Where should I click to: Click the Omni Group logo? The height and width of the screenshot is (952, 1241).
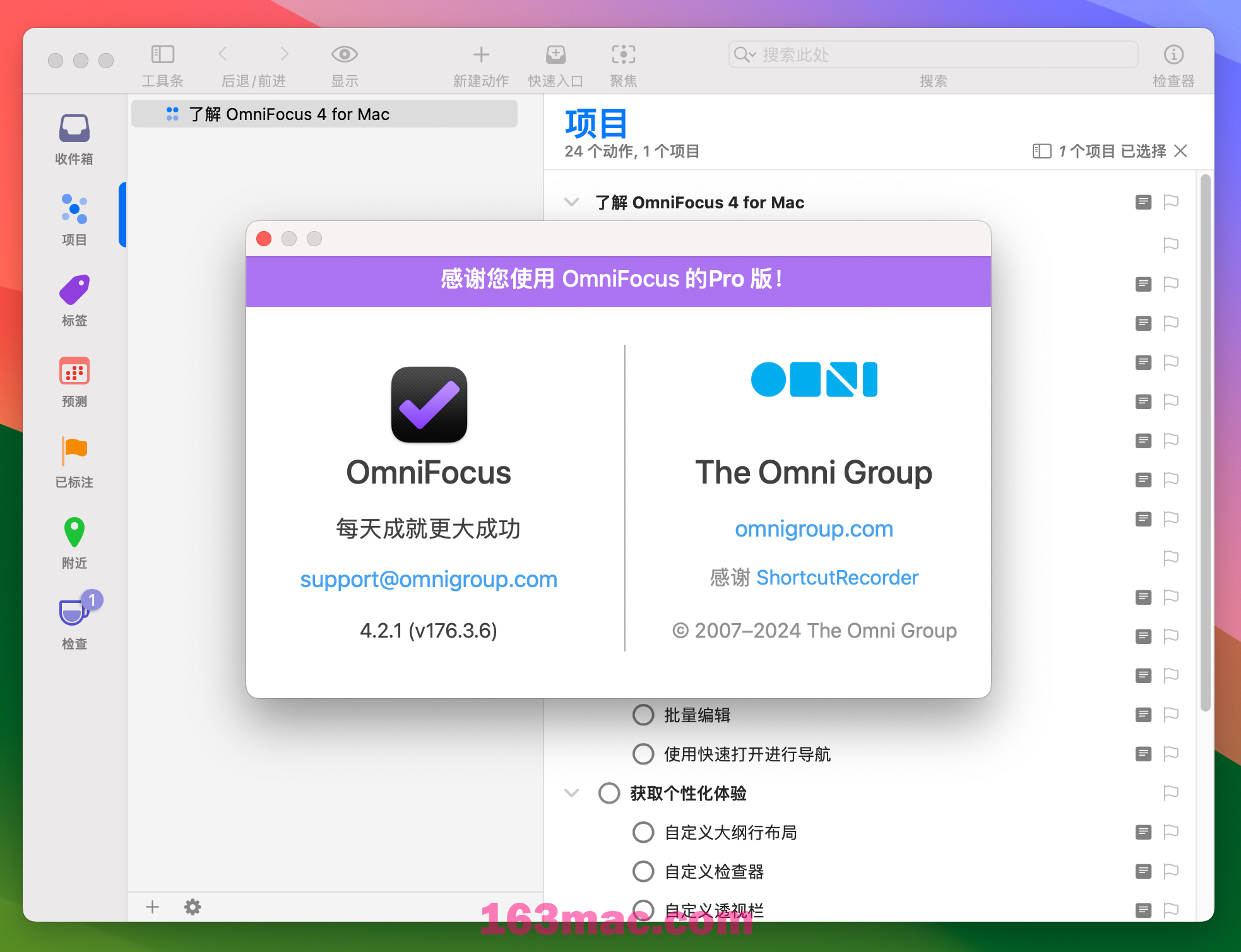(x=814, y=379)
